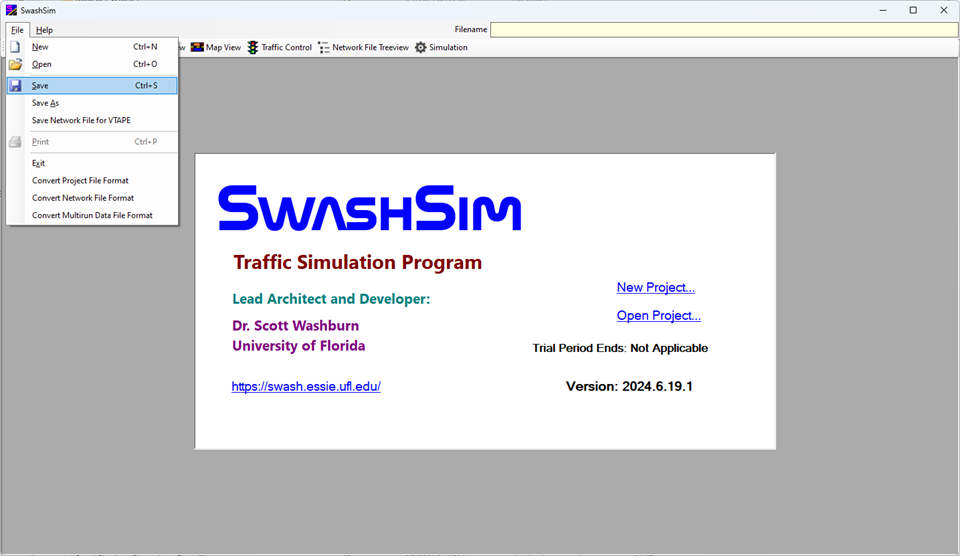Select Convert Multirun Data File Format
This screenshot has height=556, width=960.
point(92,215)
